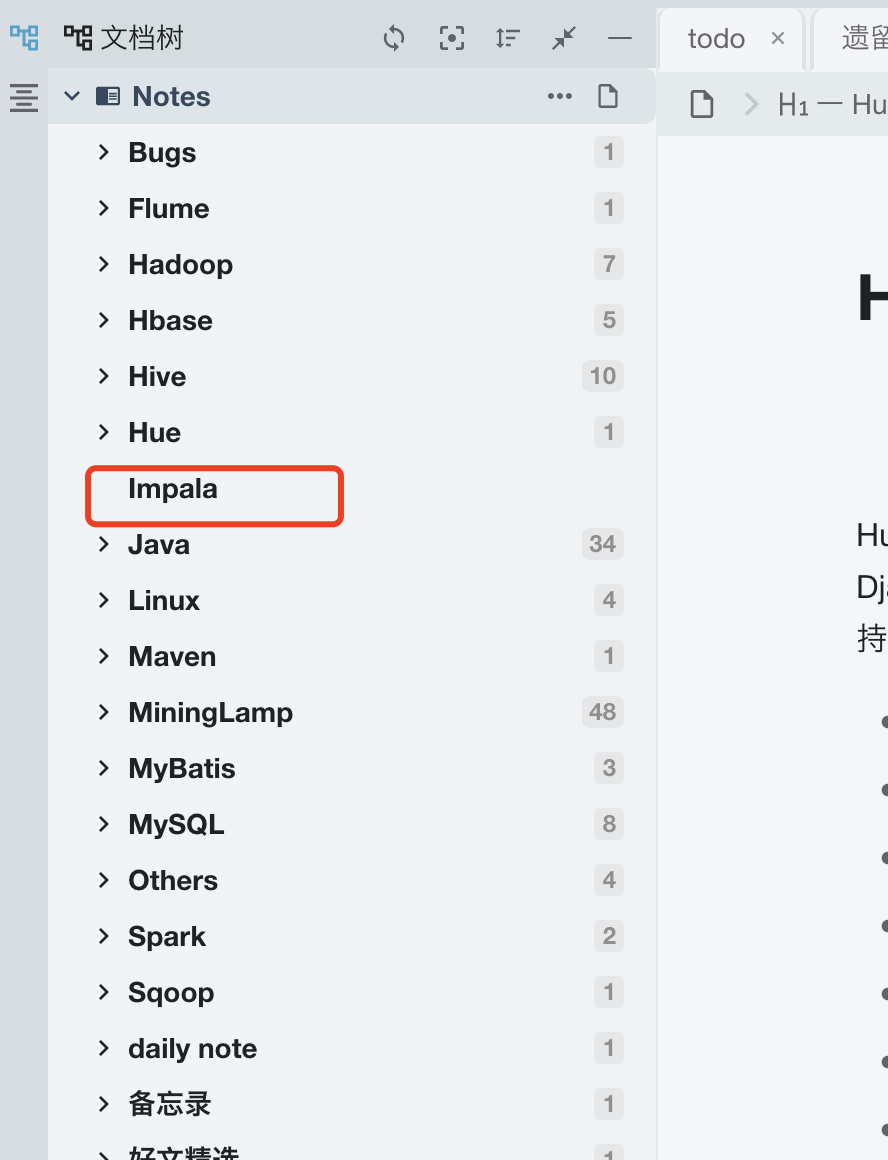Click the focus current document icon
The image size is (888, 1160).
[452, 39]
